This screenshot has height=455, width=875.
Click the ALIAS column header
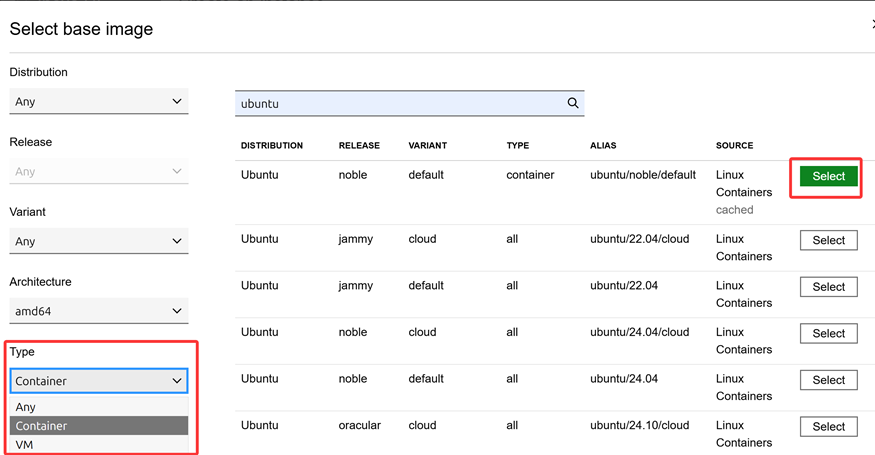(x=603, y=145)
